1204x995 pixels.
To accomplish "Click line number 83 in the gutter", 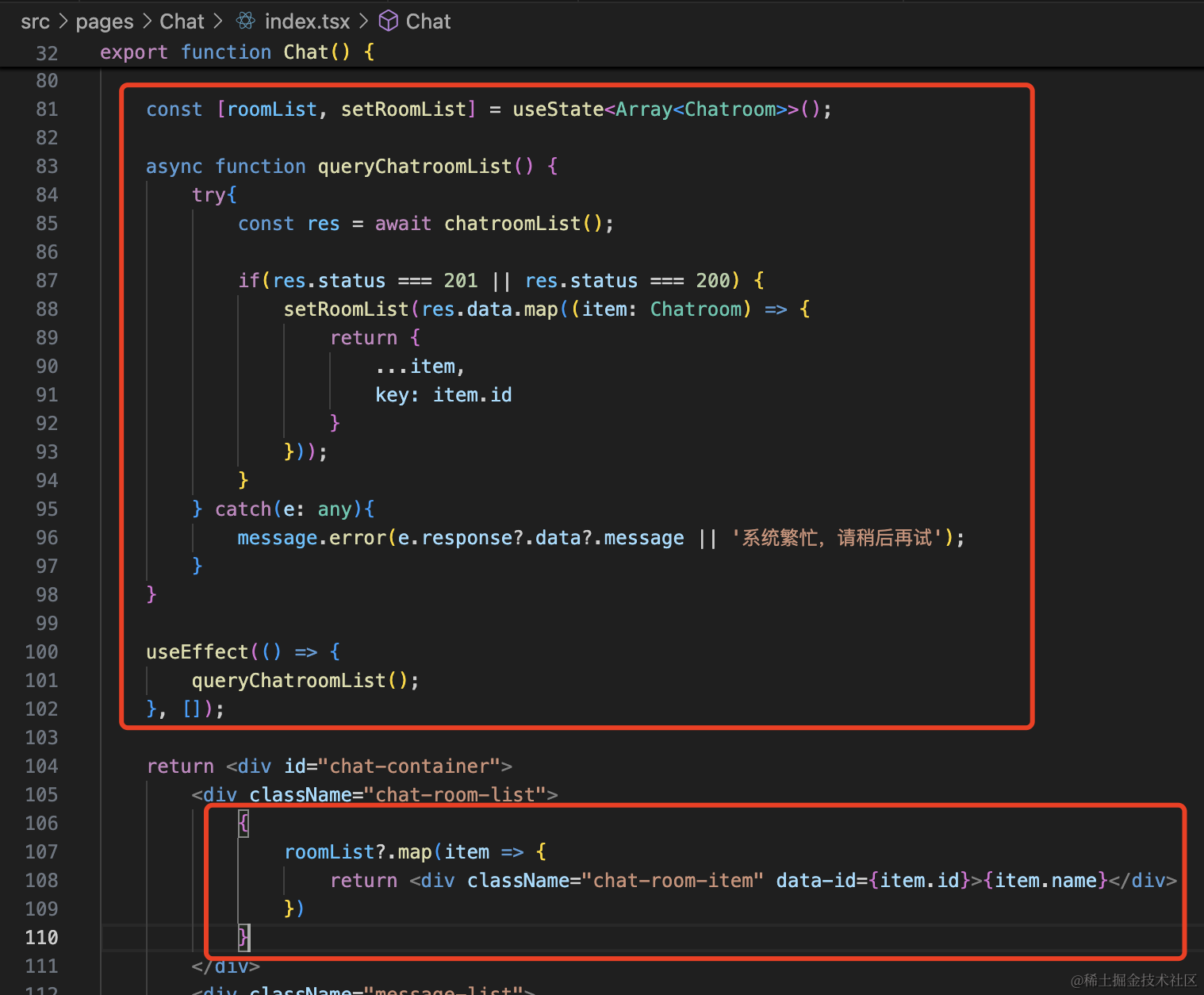I will click(47, 167).
